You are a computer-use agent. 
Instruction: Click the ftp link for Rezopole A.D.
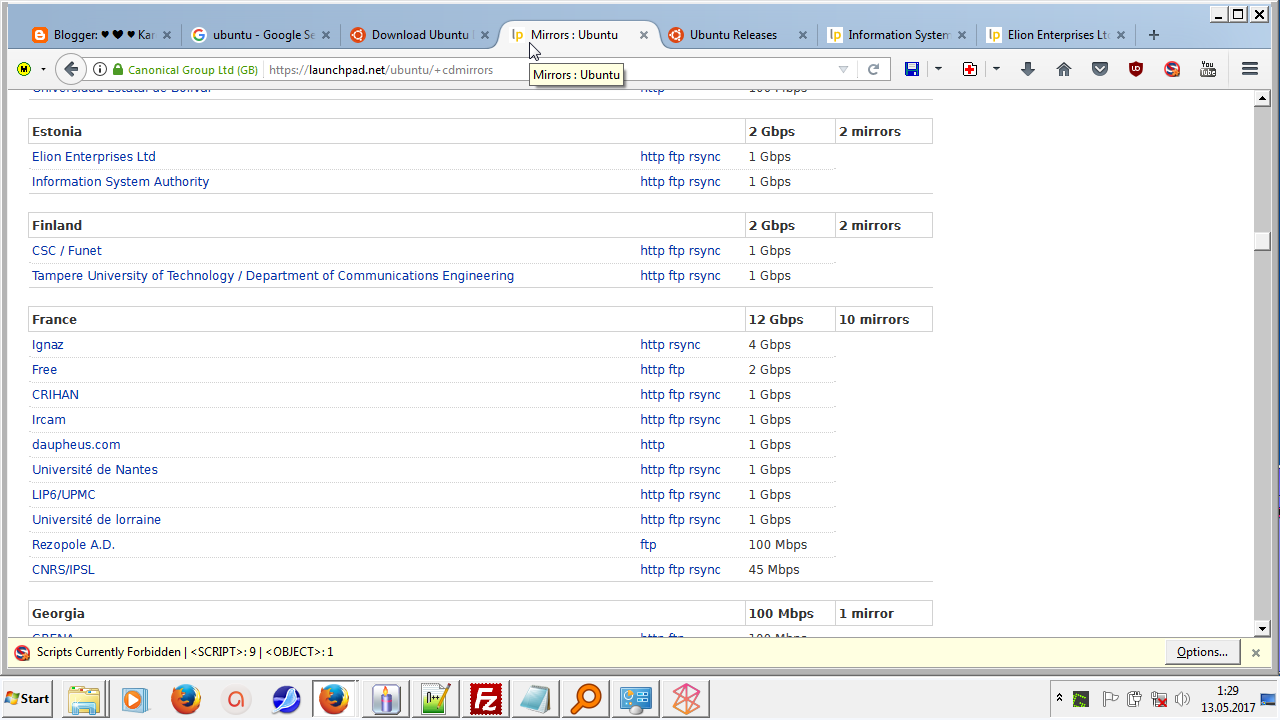click(648, 545)
